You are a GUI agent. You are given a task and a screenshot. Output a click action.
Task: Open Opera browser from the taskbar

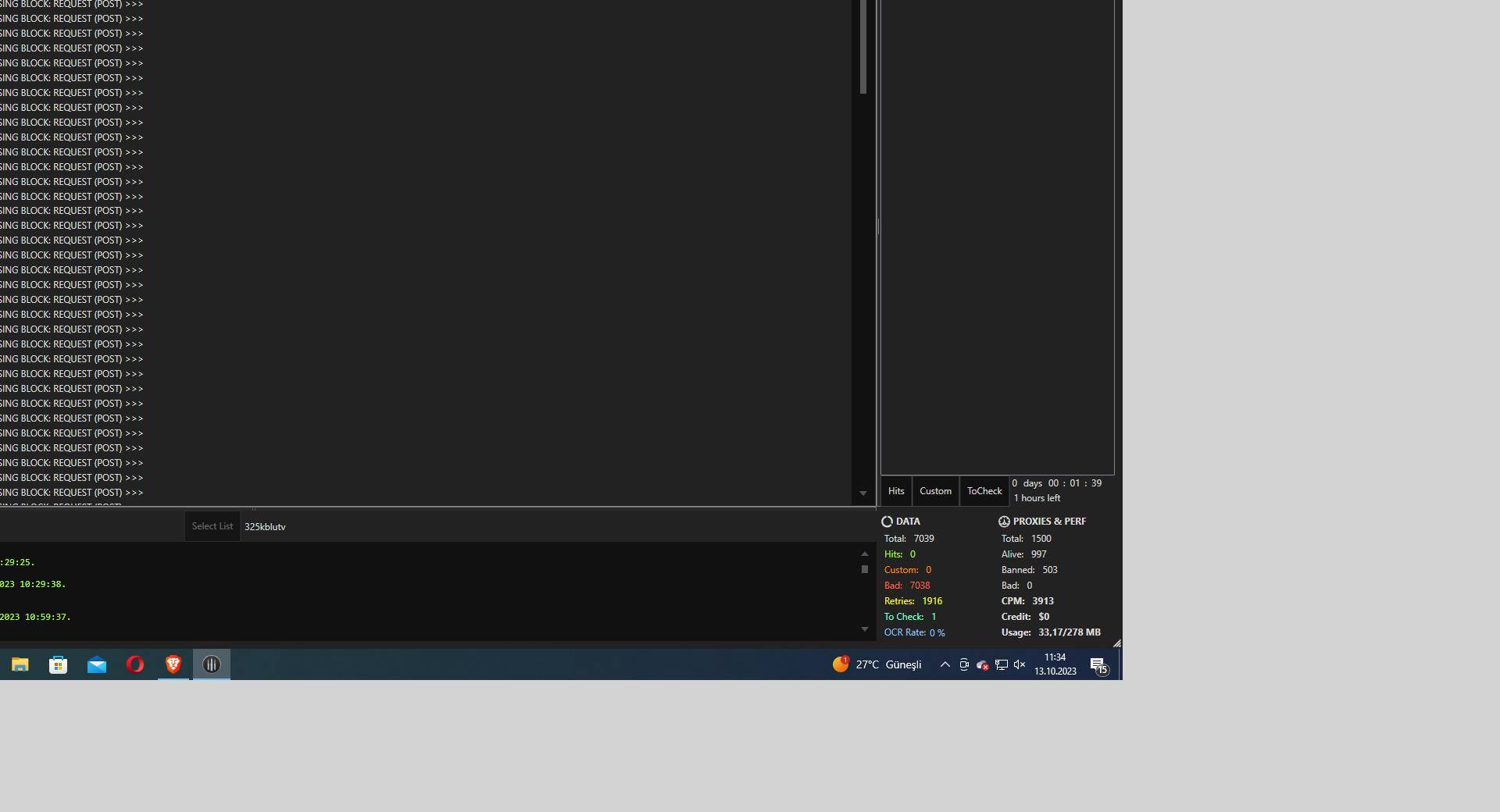[135, 664]
